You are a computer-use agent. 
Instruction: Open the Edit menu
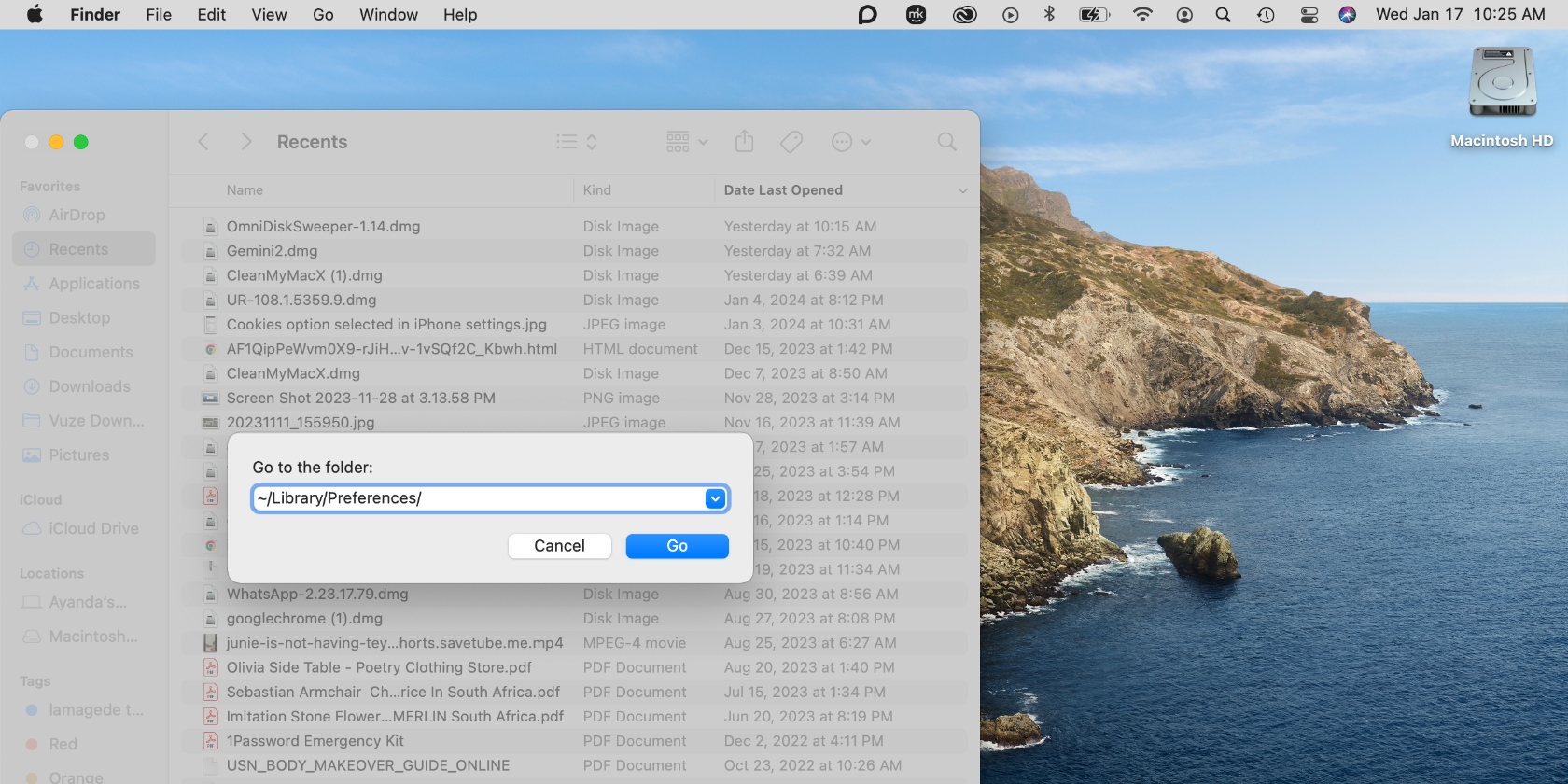click(x=211, y=14)
